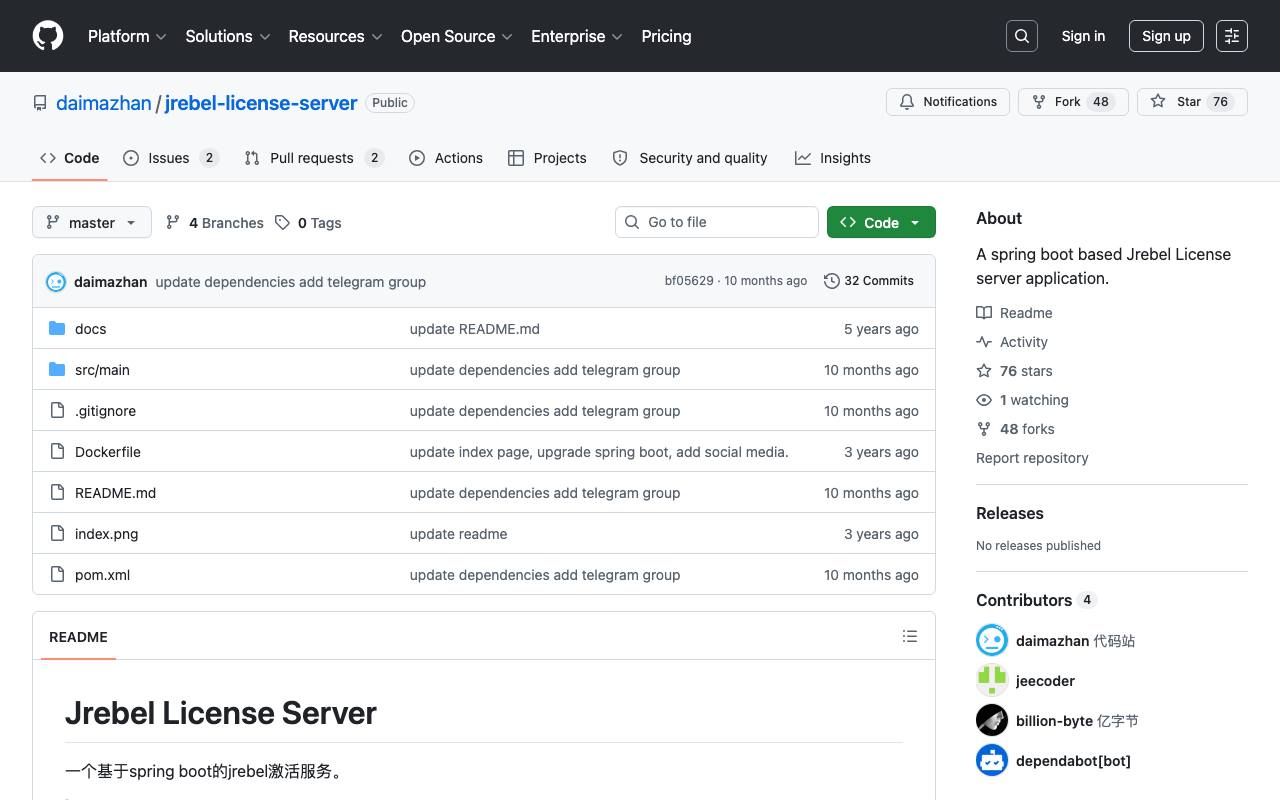The height and width of the screenshot is (800, 1280).
Task: View the 1 watching link
Action: [x=1022, y=400]
